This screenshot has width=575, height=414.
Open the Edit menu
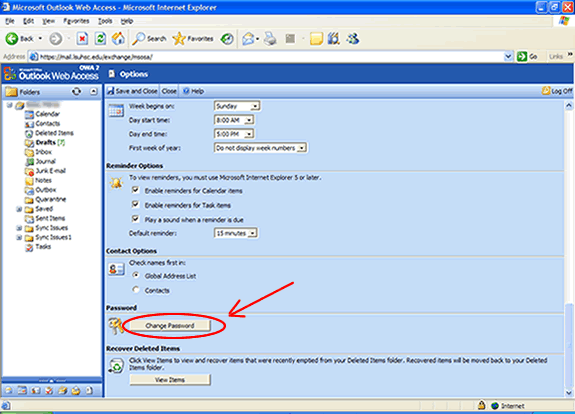pos(28,21)
